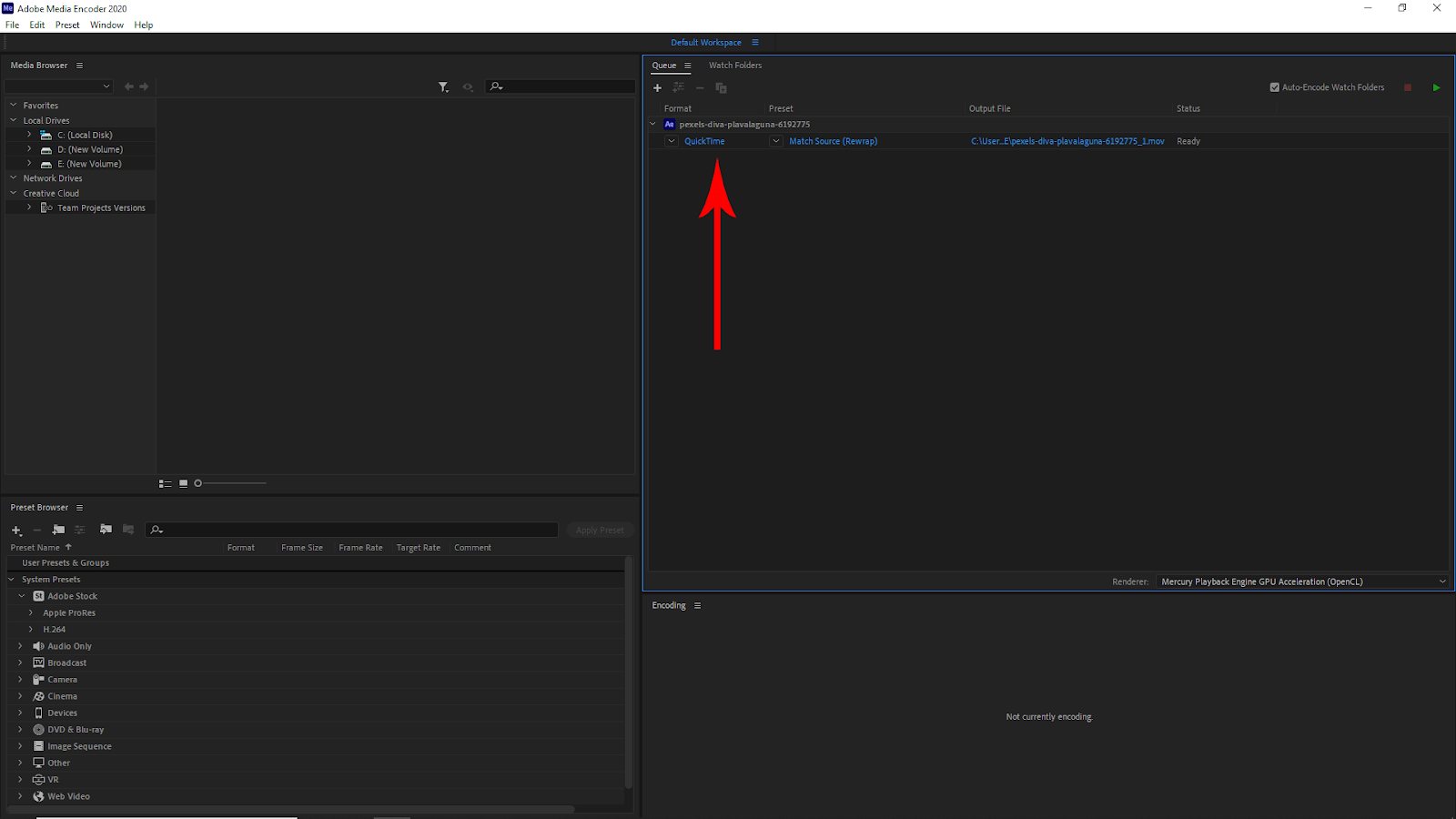Screen dimensions: 1456x819
Task: Open the Queue panel menu icon
Action: pyautogui.click(x=688, y=66)
